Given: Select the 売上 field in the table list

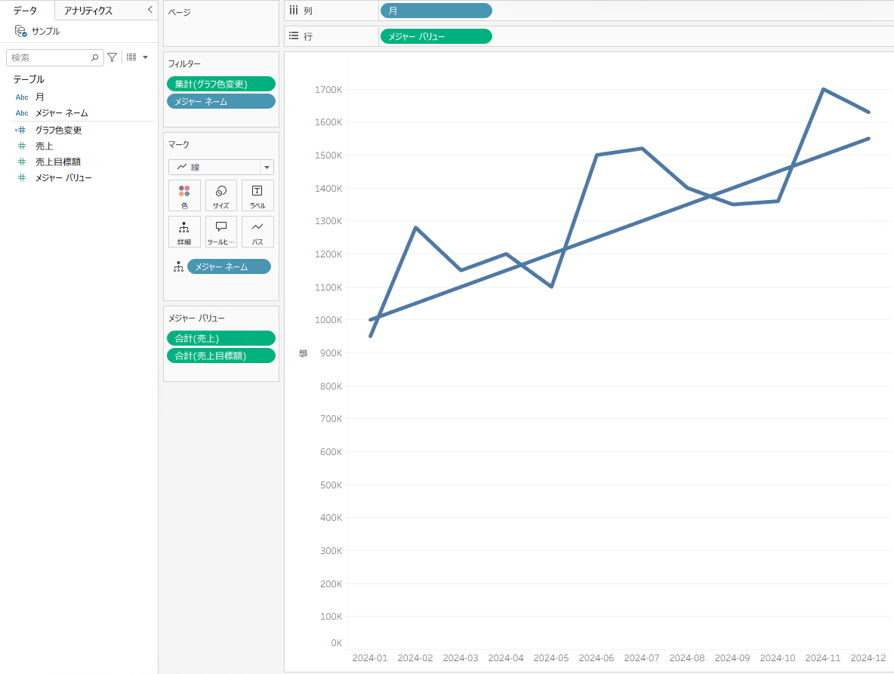Looking at the screenshot, I should (44, 146).
